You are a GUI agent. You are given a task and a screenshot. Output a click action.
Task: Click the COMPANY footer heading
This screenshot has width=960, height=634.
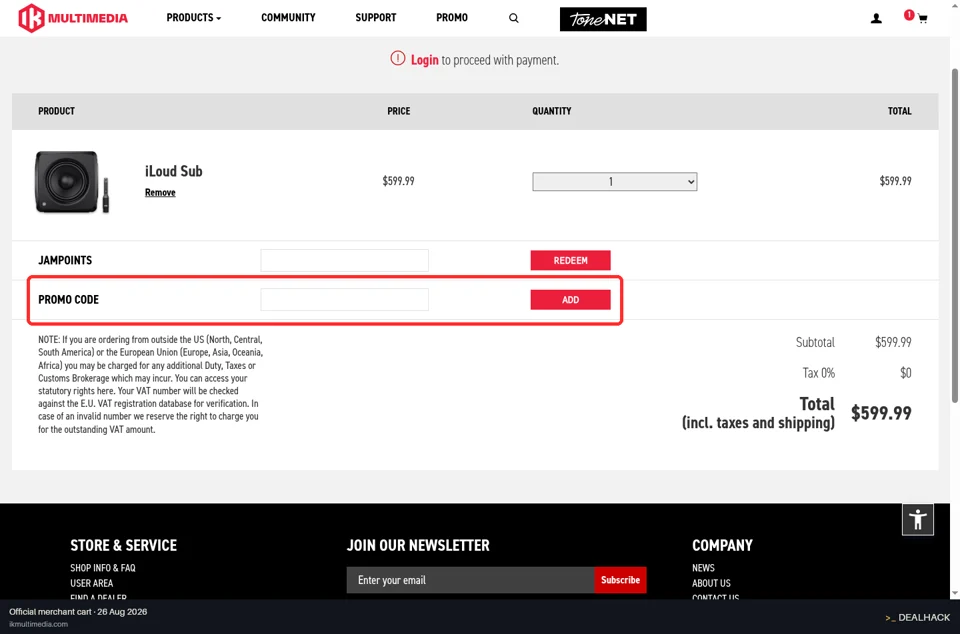pyautogui.click(x=722, y=545)
